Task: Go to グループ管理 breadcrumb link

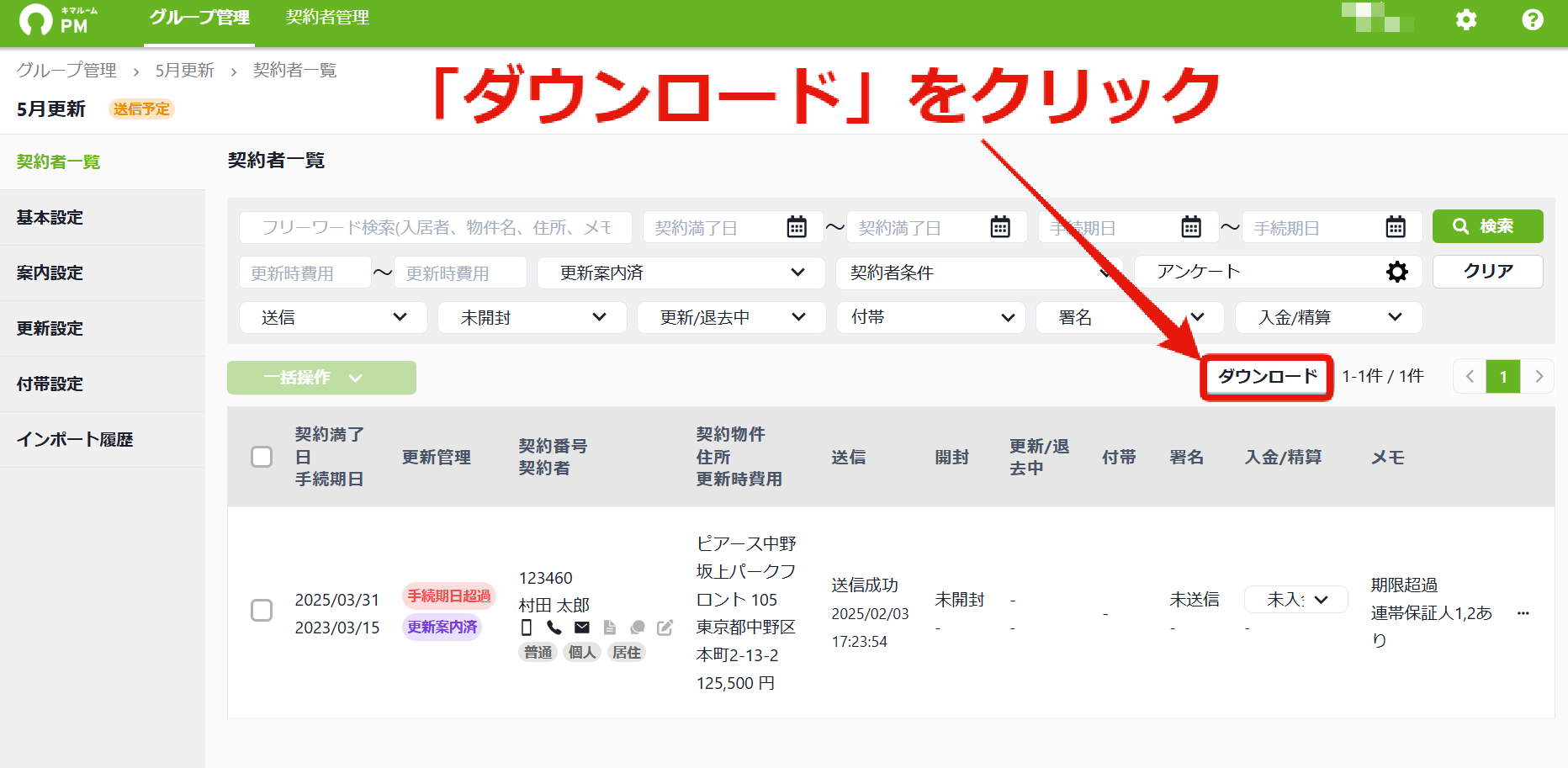Action: [x=66, y=71]
